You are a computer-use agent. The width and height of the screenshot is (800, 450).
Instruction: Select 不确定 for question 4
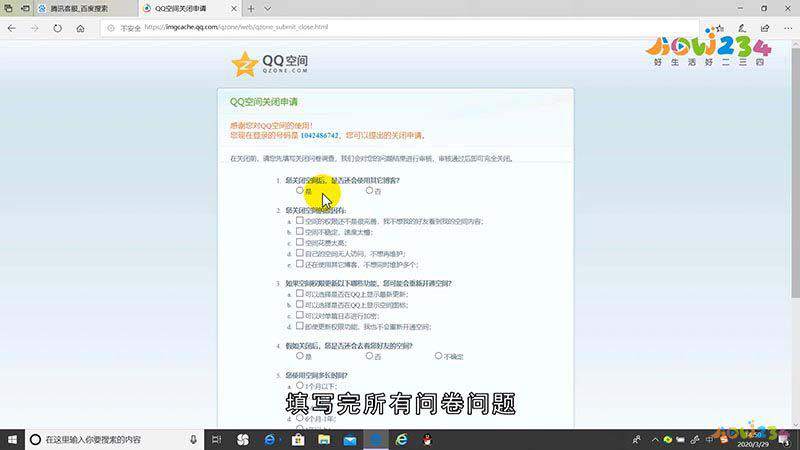[438, 356]
